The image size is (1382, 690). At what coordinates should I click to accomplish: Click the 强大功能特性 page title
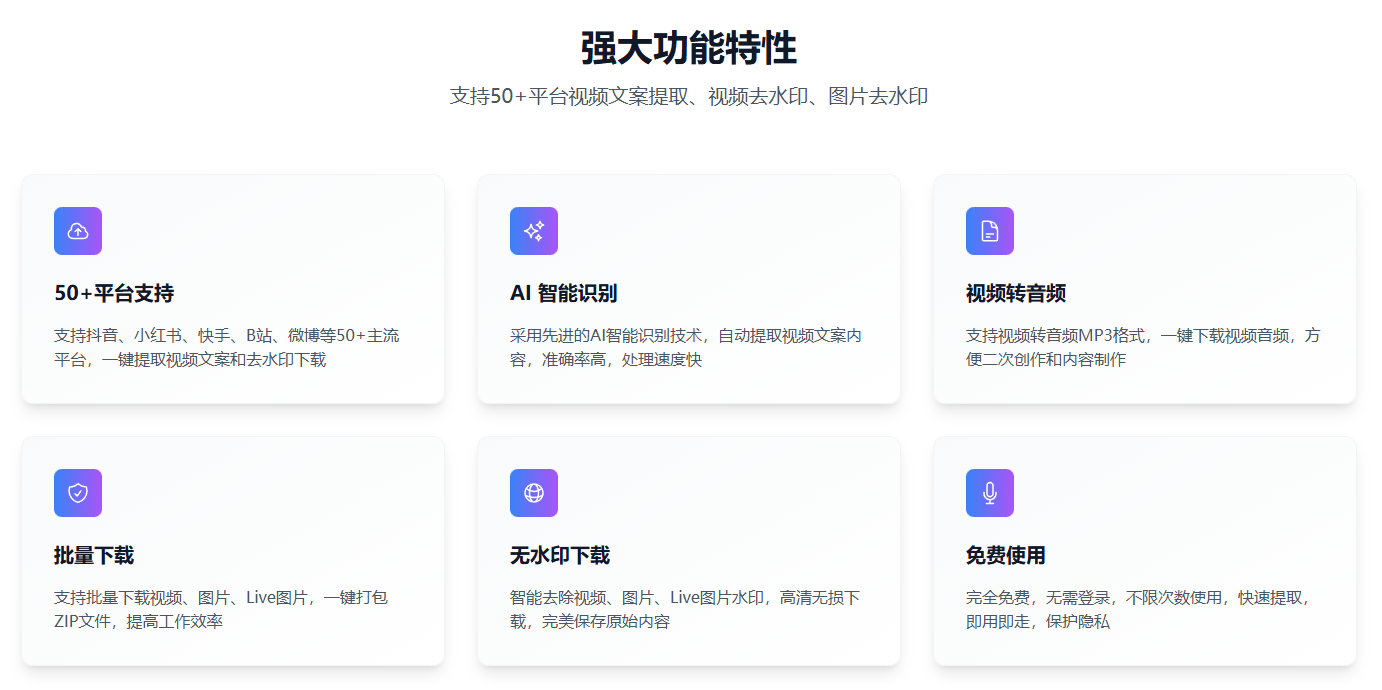(x=691, y=48)
